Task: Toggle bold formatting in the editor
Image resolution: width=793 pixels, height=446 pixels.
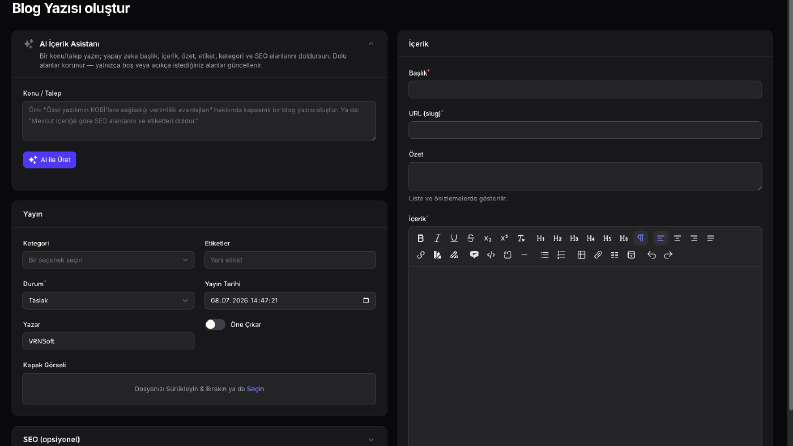Action: (420, 238)
